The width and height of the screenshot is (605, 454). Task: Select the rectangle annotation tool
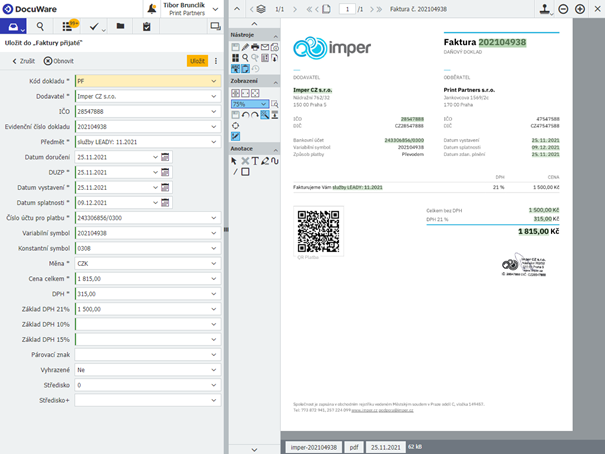[245, 172]
